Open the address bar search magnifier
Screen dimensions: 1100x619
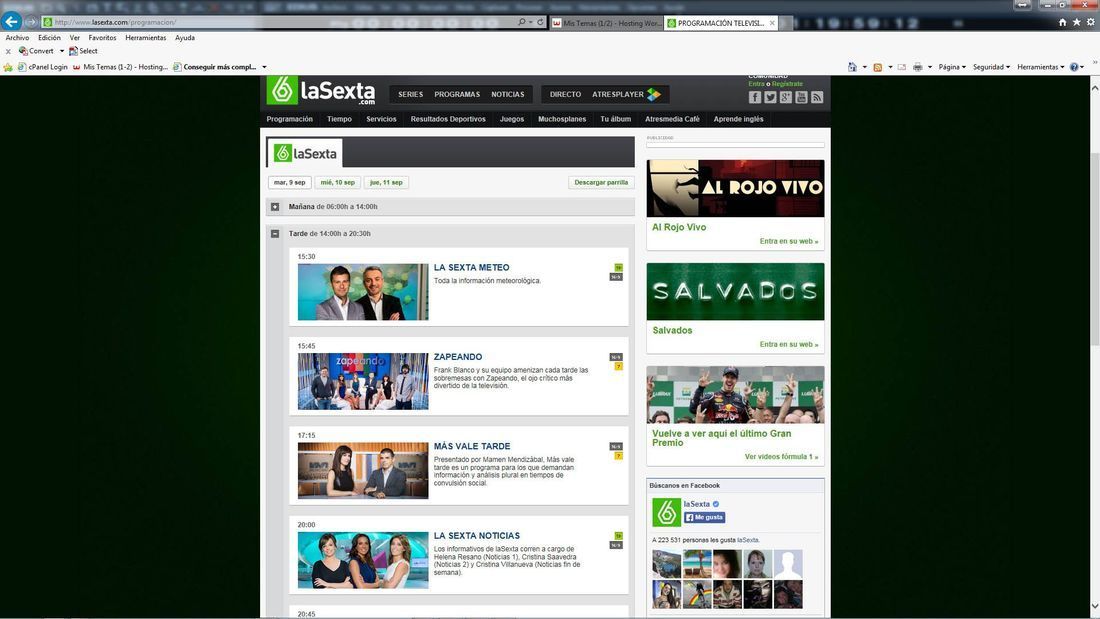click(521, 22)
